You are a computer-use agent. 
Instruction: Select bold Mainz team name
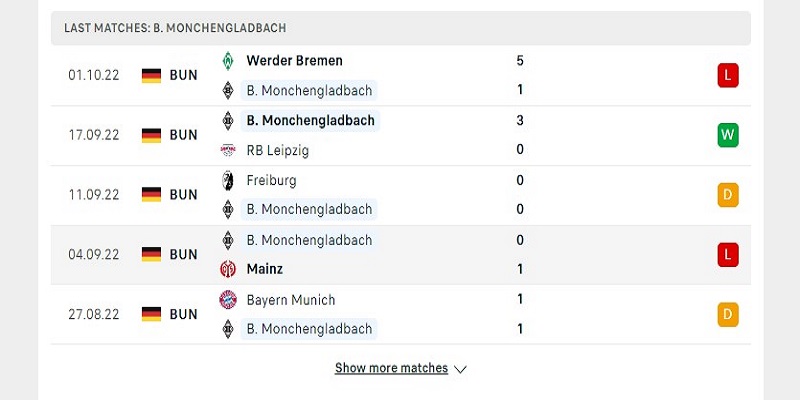[264, 269]
